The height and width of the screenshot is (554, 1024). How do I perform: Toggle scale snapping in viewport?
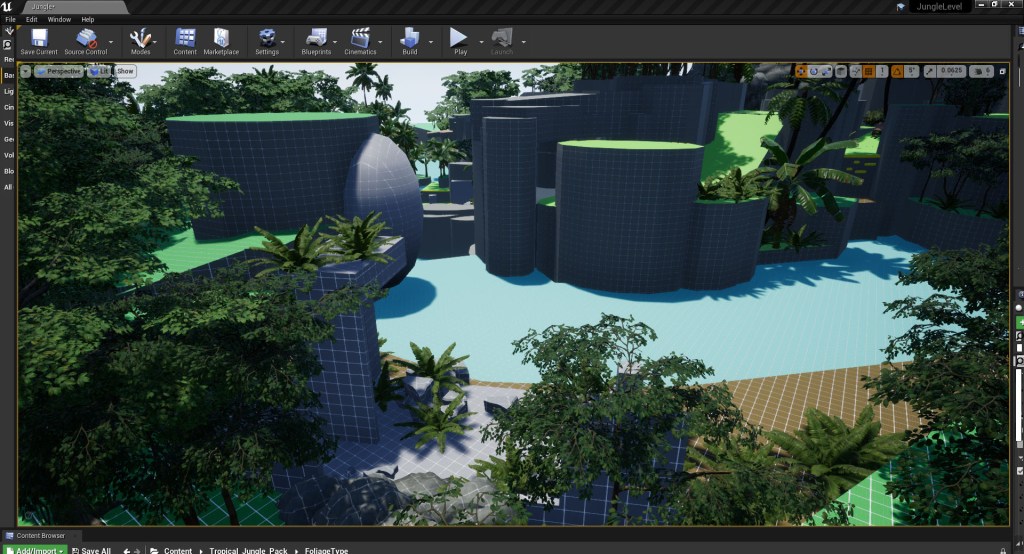tap(930, 71)
